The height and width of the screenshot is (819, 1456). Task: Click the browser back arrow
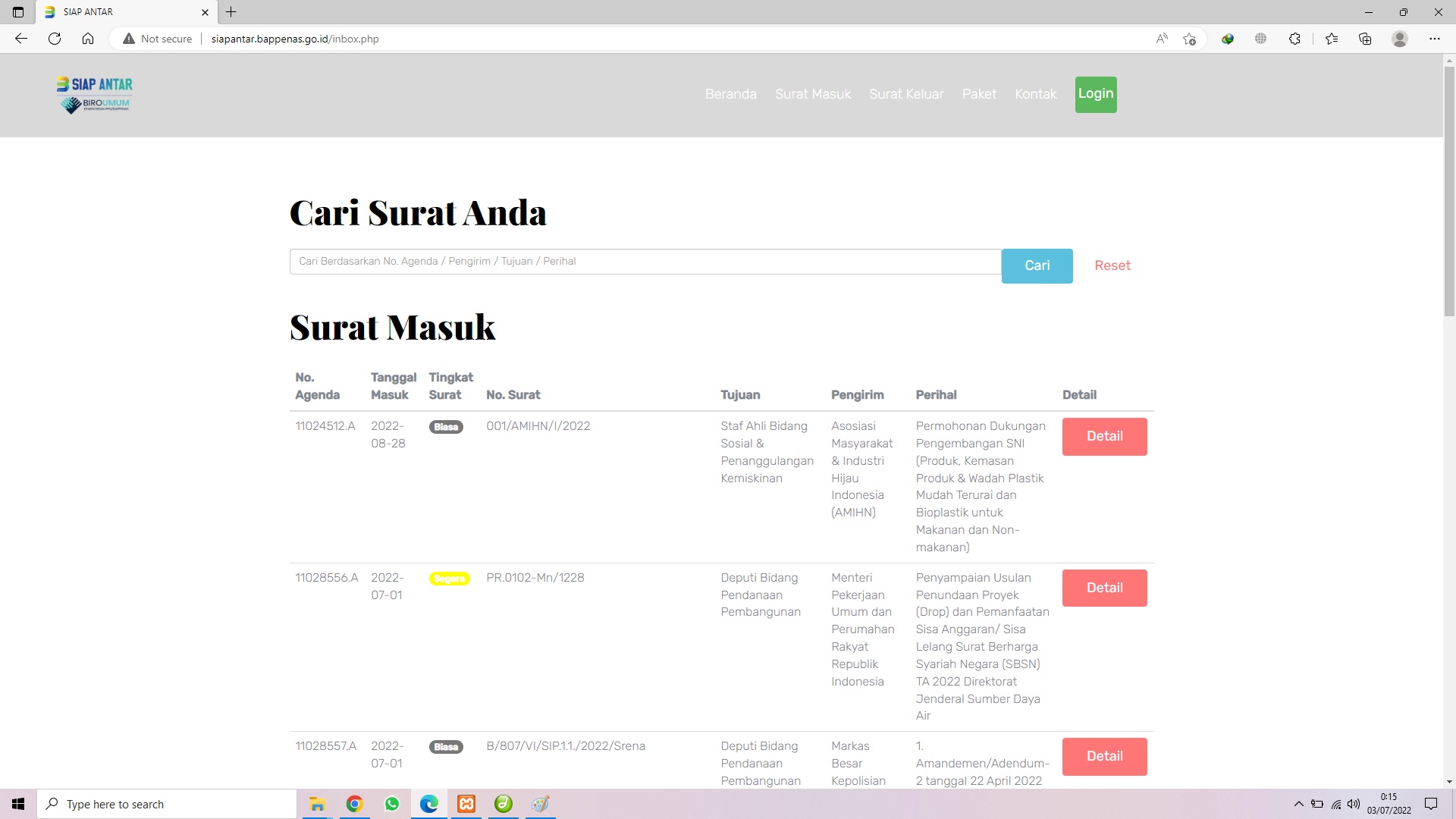[x=21, y=39]
